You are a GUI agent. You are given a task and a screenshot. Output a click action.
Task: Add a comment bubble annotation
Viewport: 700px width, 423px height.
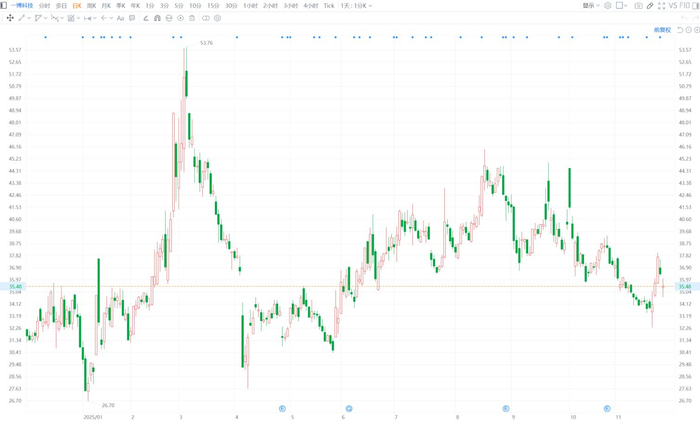tap(132, 18)
